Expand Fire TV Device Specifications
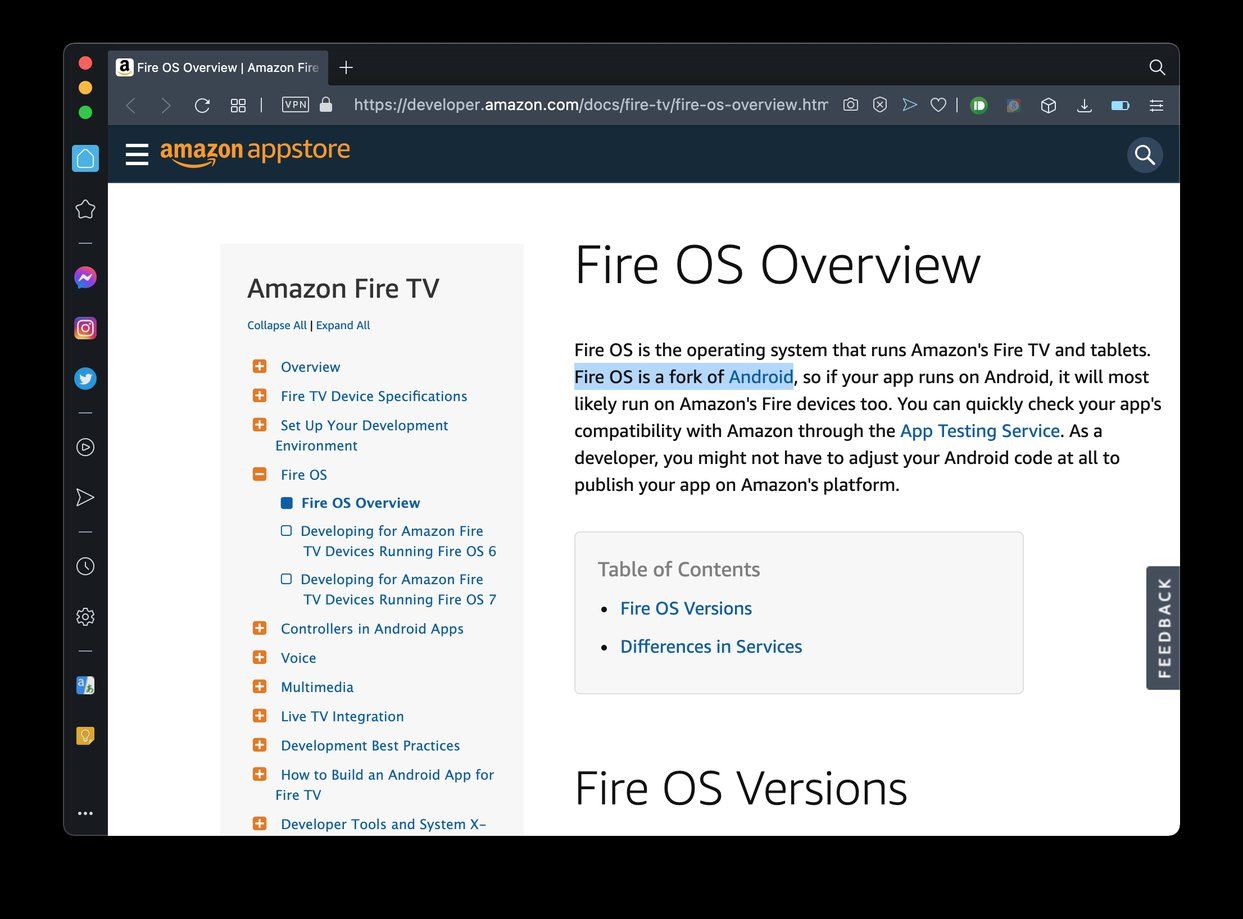Viewport: 1243px width, 919px height. point(259,396)
